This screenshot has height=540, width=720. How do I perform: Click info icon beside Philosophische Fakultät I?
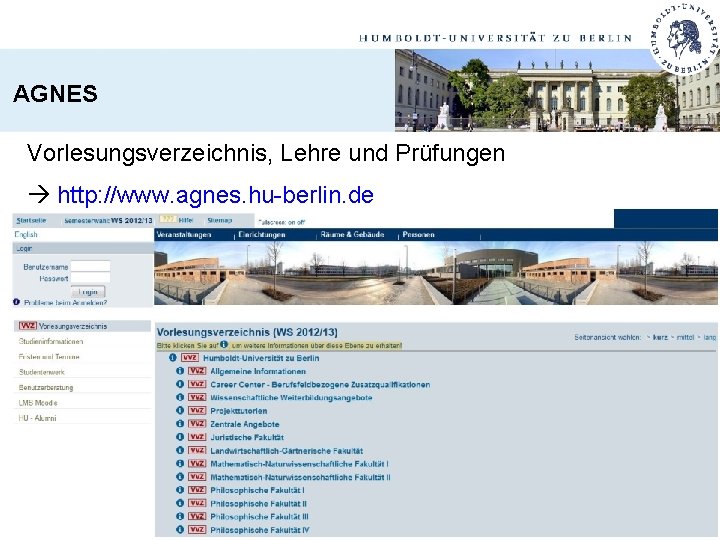[180, 490]
